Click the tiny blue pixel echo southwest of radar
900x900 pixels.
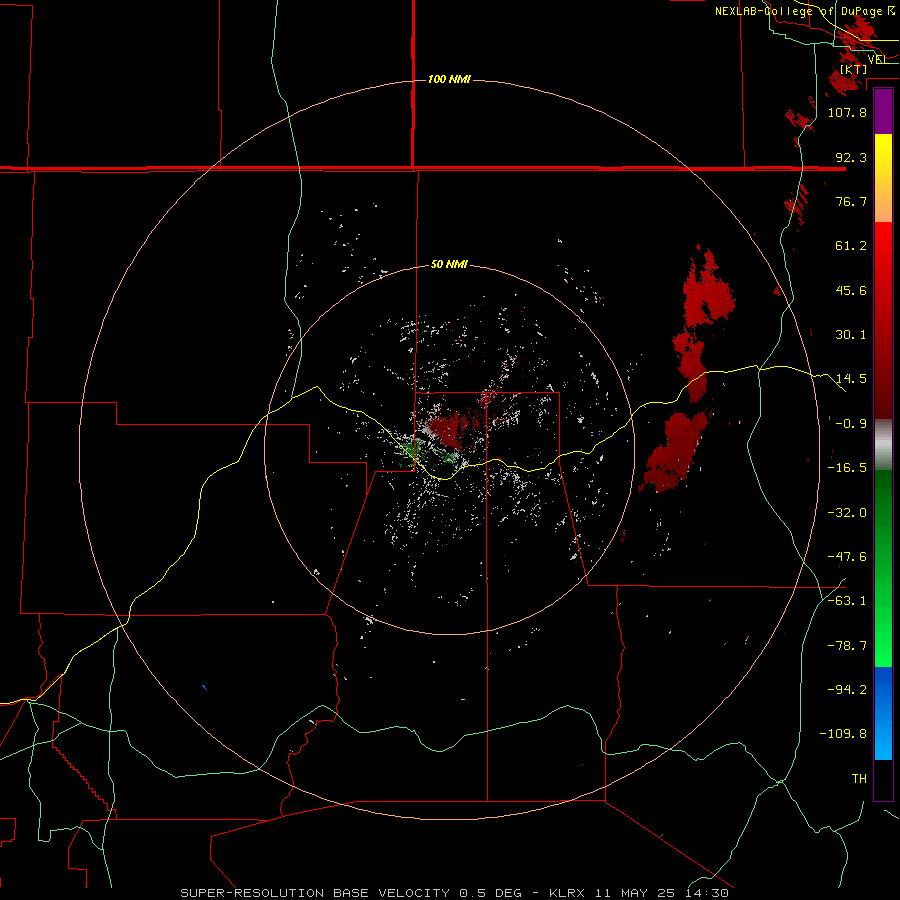(x=204, y=687)
